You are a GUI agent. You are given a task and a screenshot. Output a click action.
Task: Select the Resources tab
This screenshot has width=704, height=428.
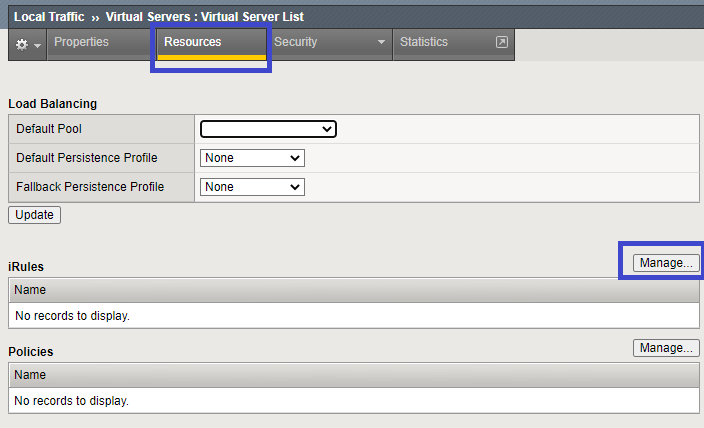click(192, 42)
